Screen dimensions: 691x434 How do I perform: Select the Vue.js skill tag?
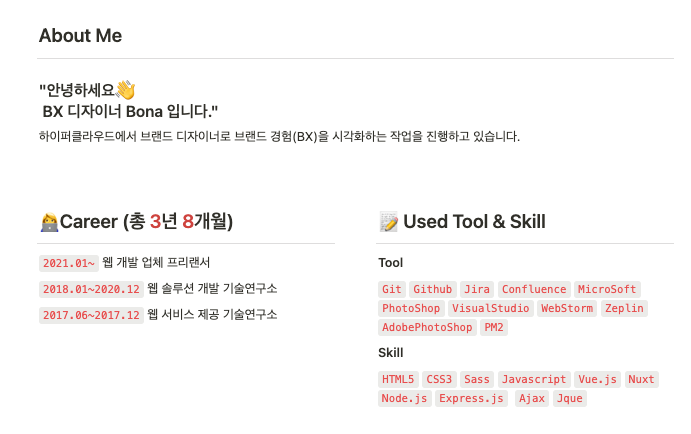[x=598, y=379]
